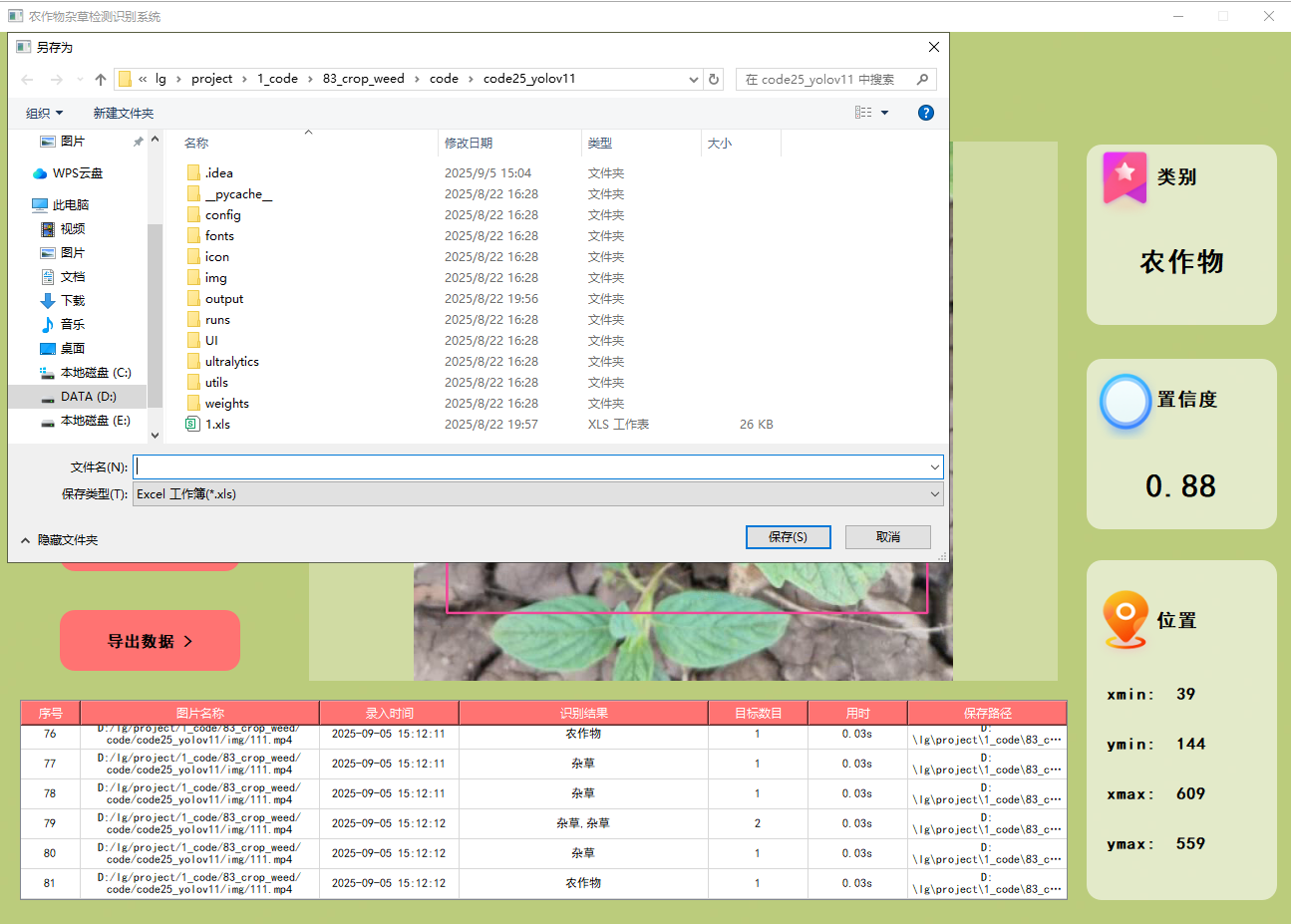Click the 83_crop_weed breadcrumb segment

pyautogui.click(x=364, y=79)
